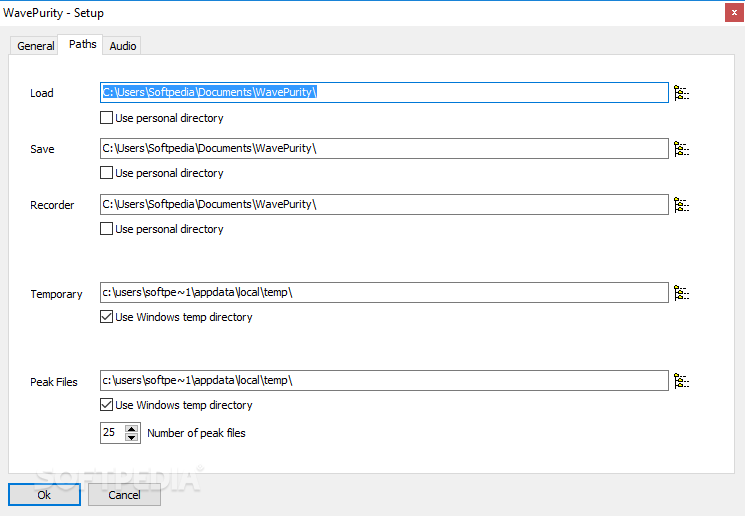Click the Temporary path input field
Image resolution: width=745 pixels, height=516 pixels.
(384, 293)
